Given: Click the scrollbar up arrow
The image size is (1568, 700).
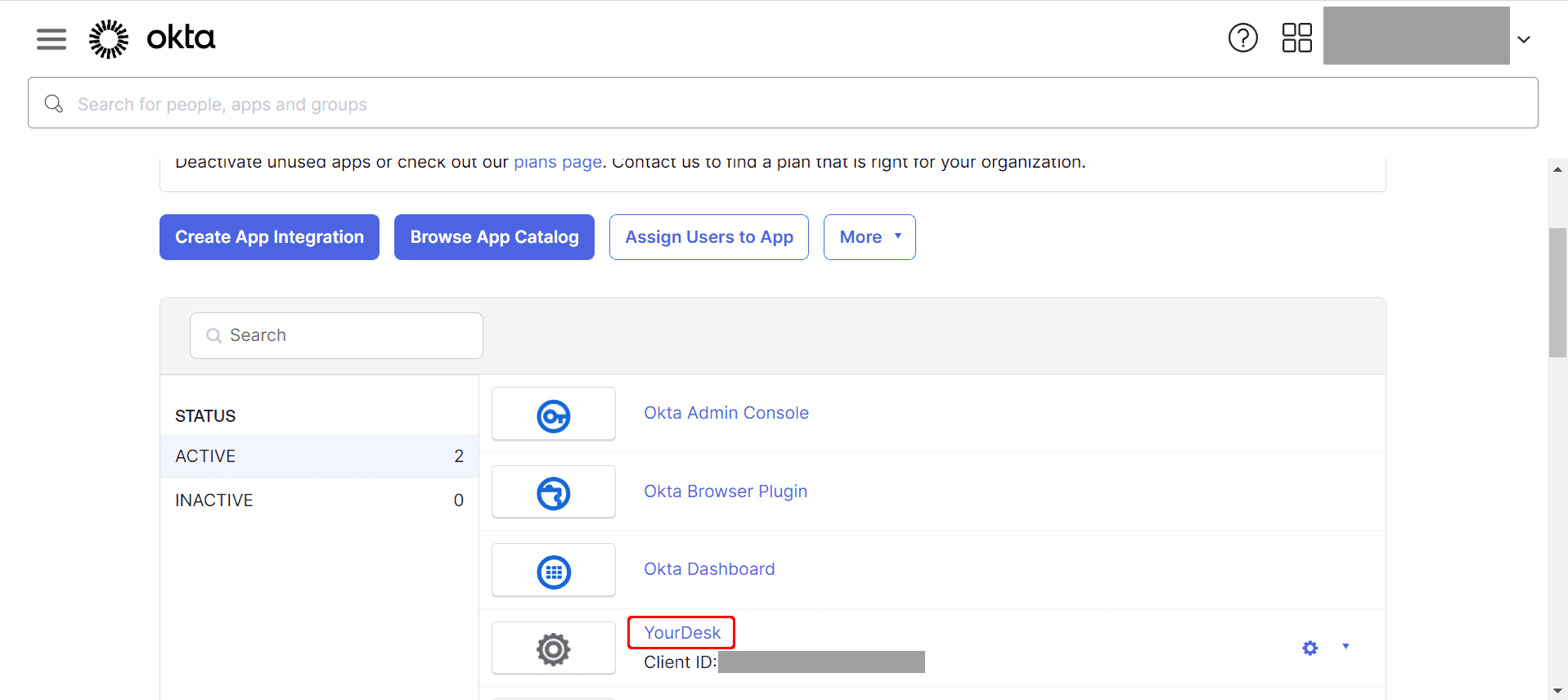Looking at the screenshot, I should coord(1557,169).
